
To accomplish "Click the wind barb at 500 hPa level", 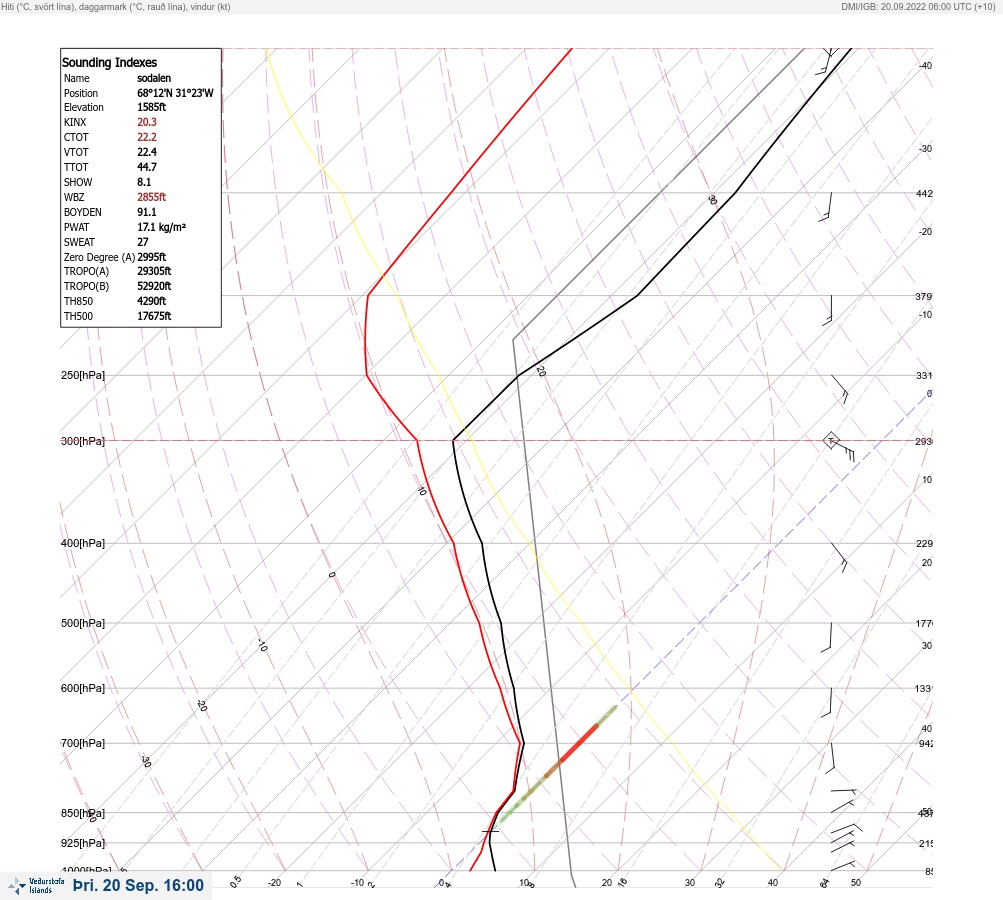I will click(826, 638).
